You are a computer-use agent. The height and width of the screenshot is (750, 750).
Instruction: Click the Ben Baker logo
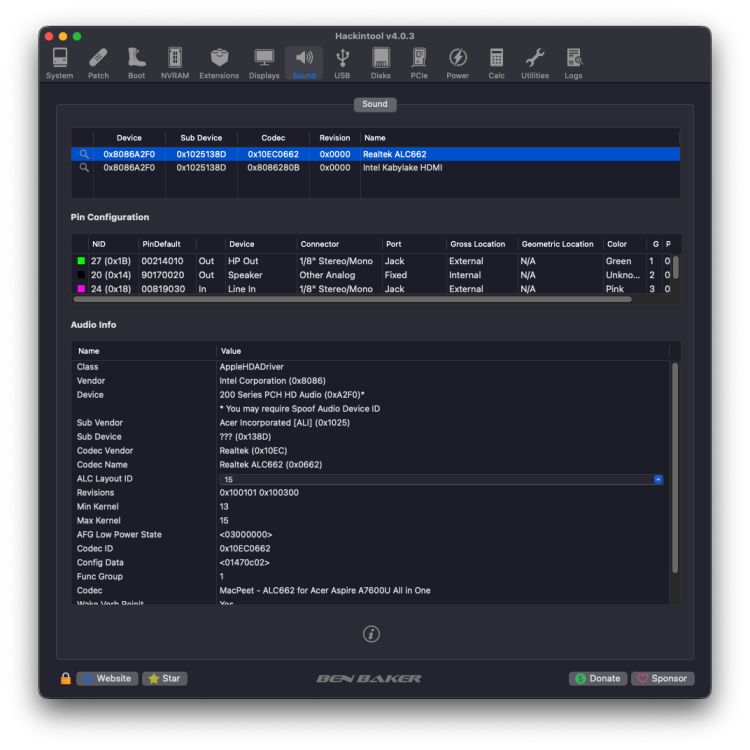(x=369, y=678)
